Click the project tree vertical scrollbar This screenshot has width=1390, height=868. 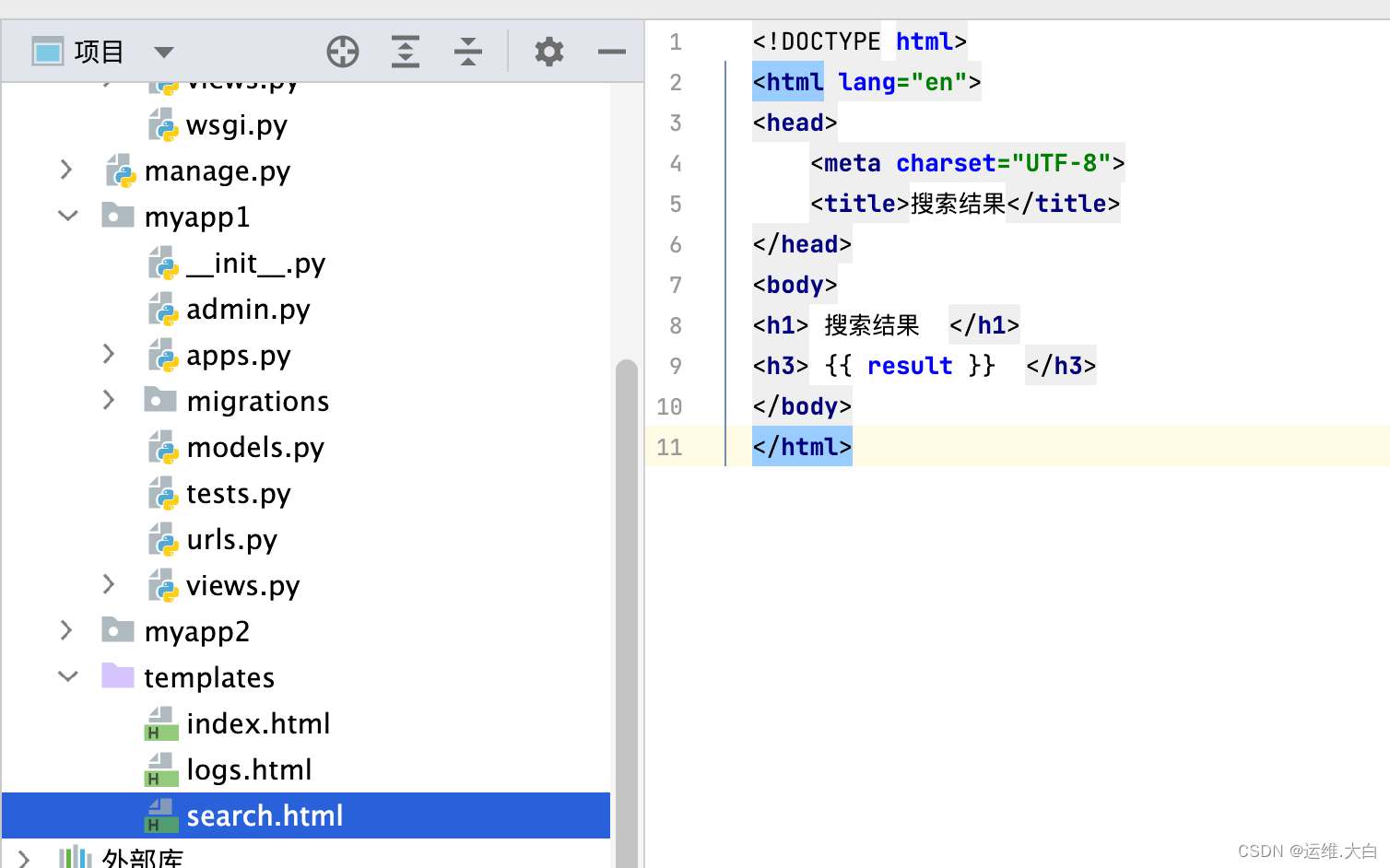[627, 613]
